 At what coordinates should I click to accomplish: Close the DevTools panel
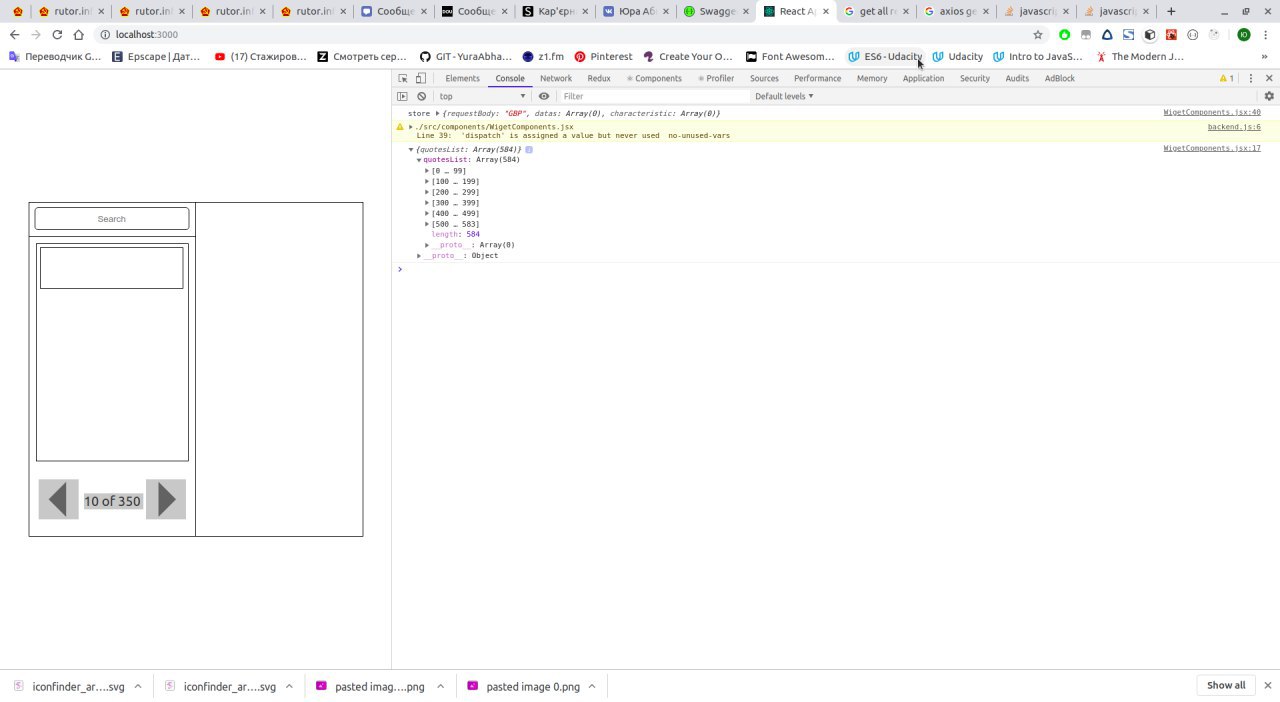coord(1268,78)
